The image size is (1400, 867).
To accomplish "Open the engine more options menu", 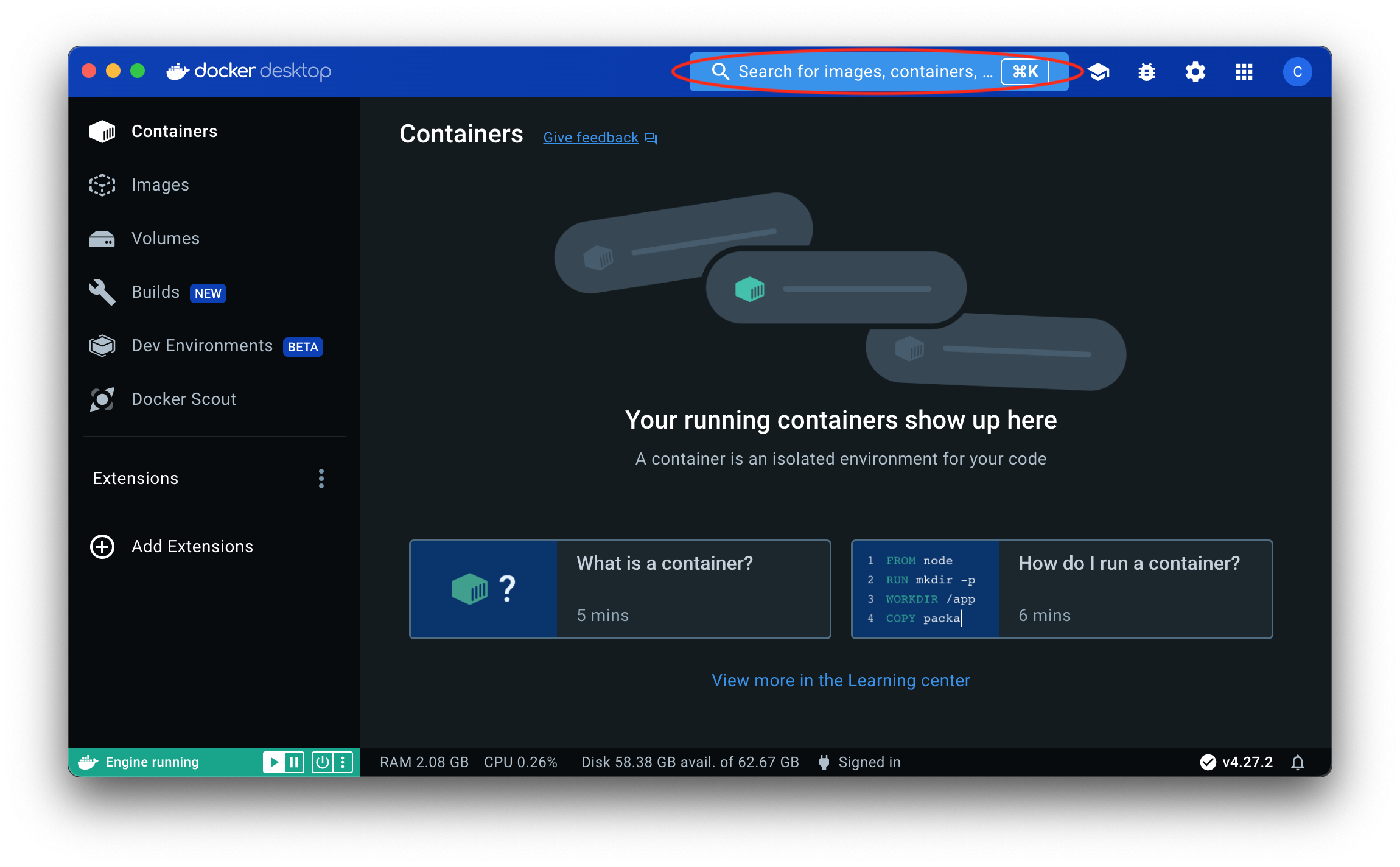I will click(343, 762).
